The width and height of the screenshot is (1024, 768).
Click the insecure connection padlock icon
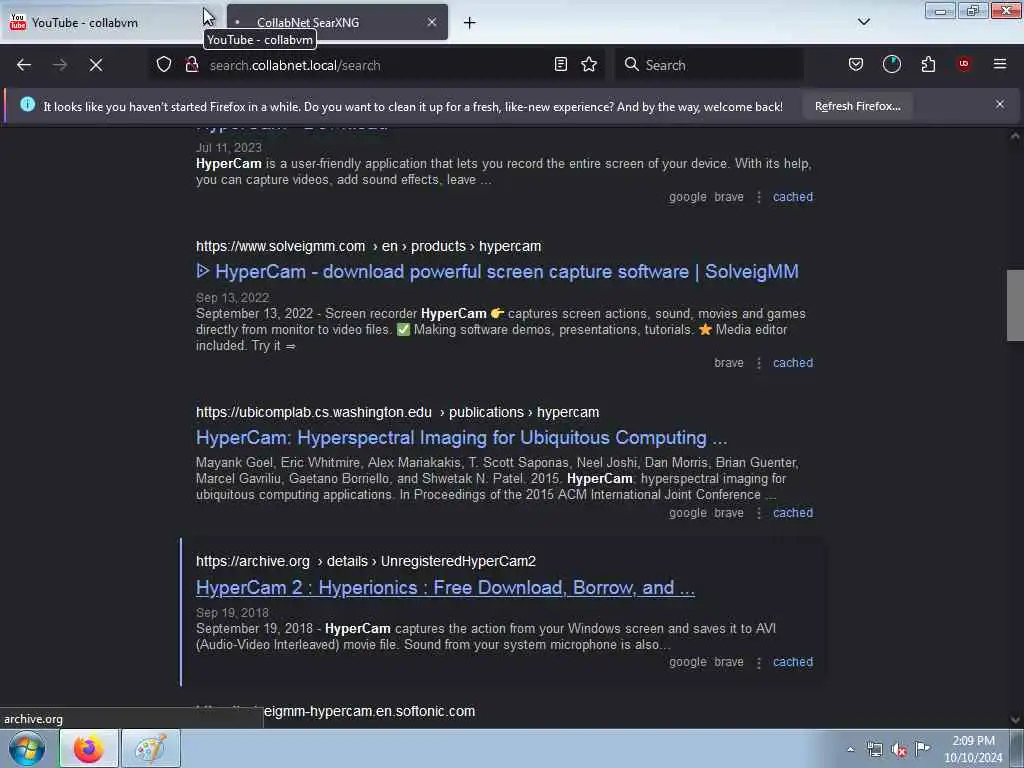[x=192, y=65]
